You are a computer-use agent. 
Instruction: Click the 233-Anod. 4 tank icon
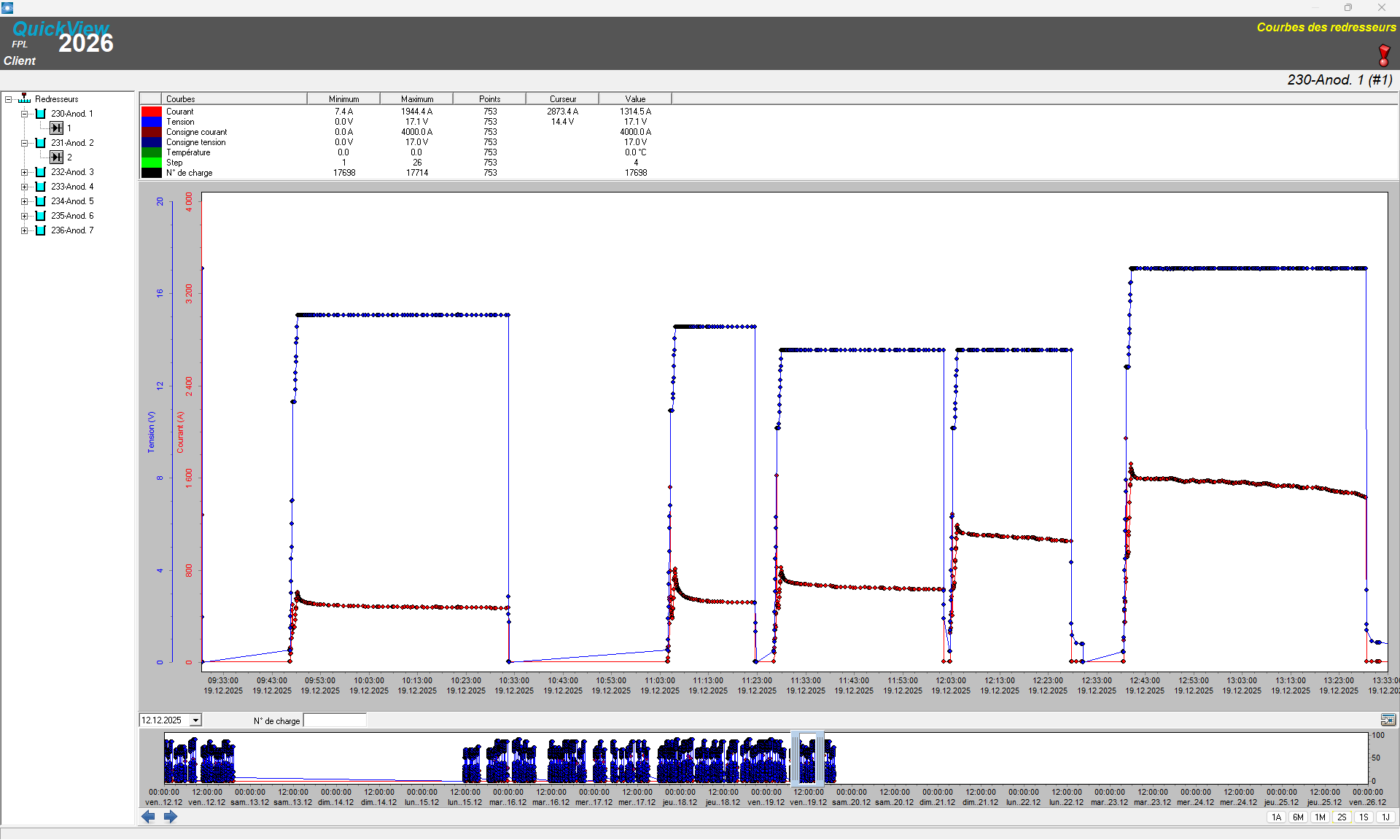(41, 187)
